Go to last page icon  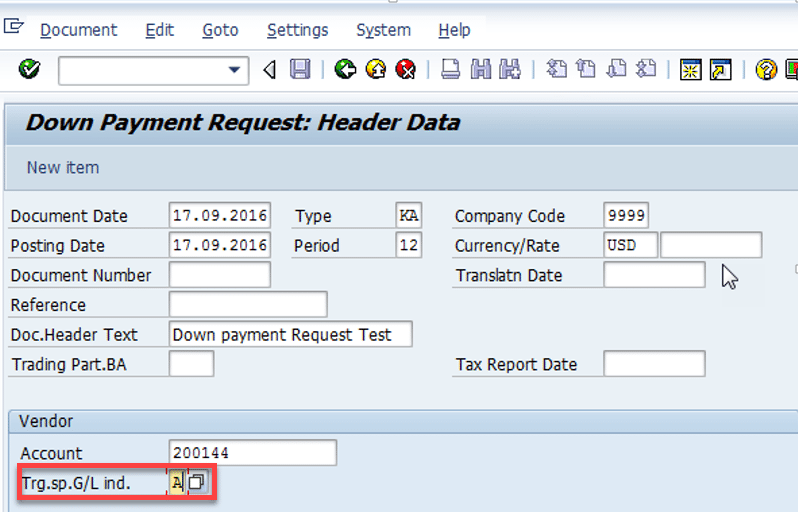click(x=646, y=69)
